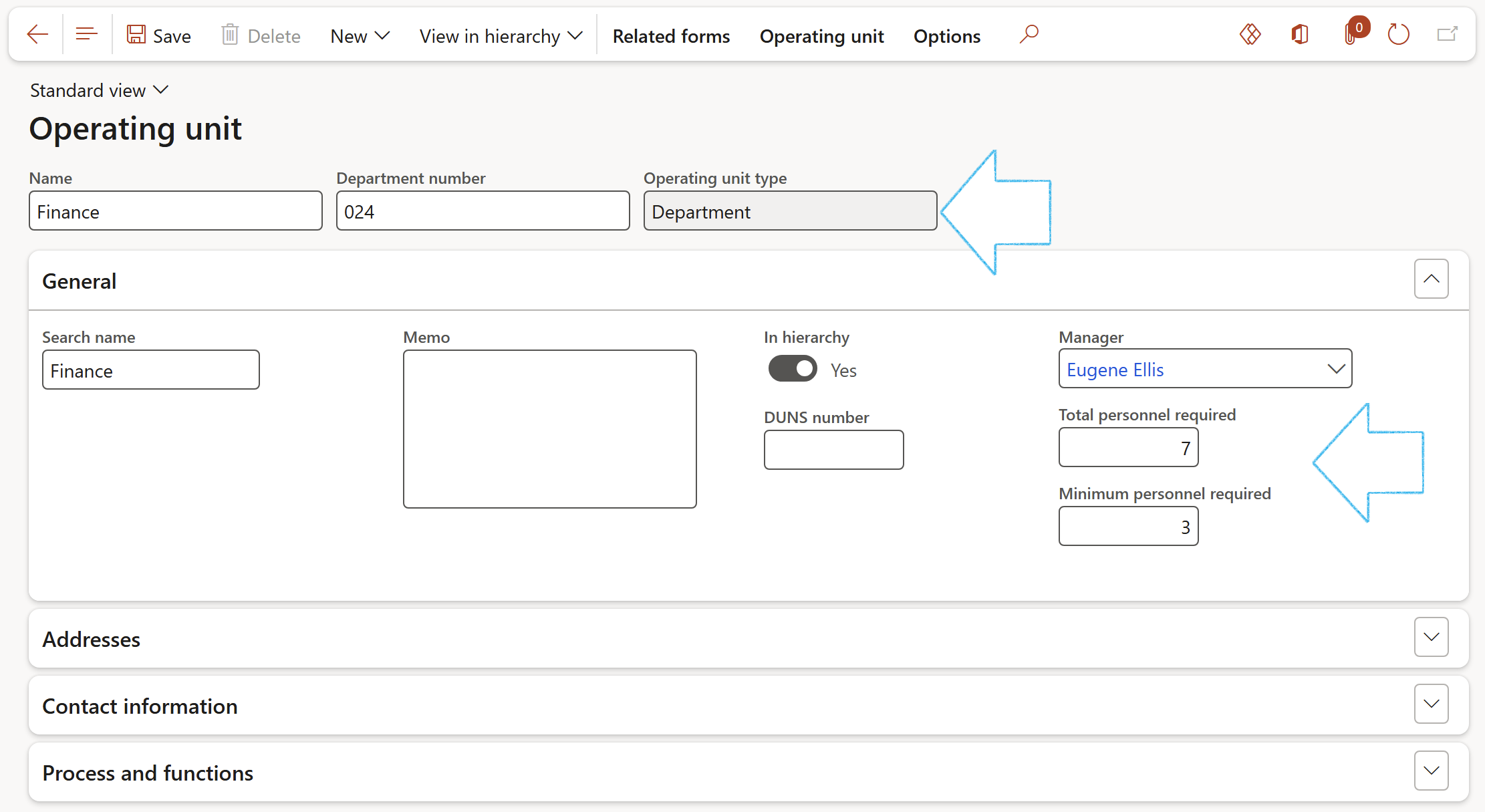Click the search magnifier icon

point(1029,34)
